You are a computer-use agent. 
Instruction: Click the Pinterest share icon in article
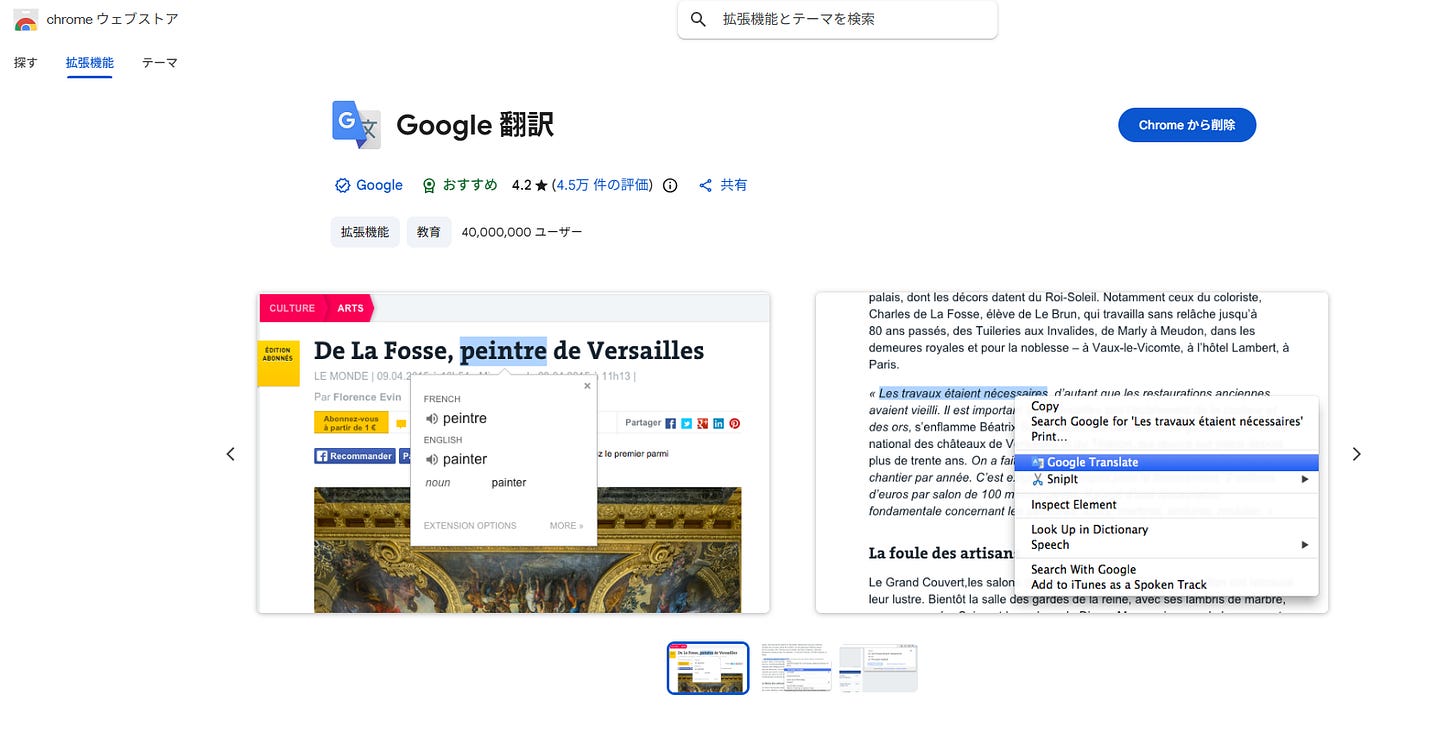(734, 423)
